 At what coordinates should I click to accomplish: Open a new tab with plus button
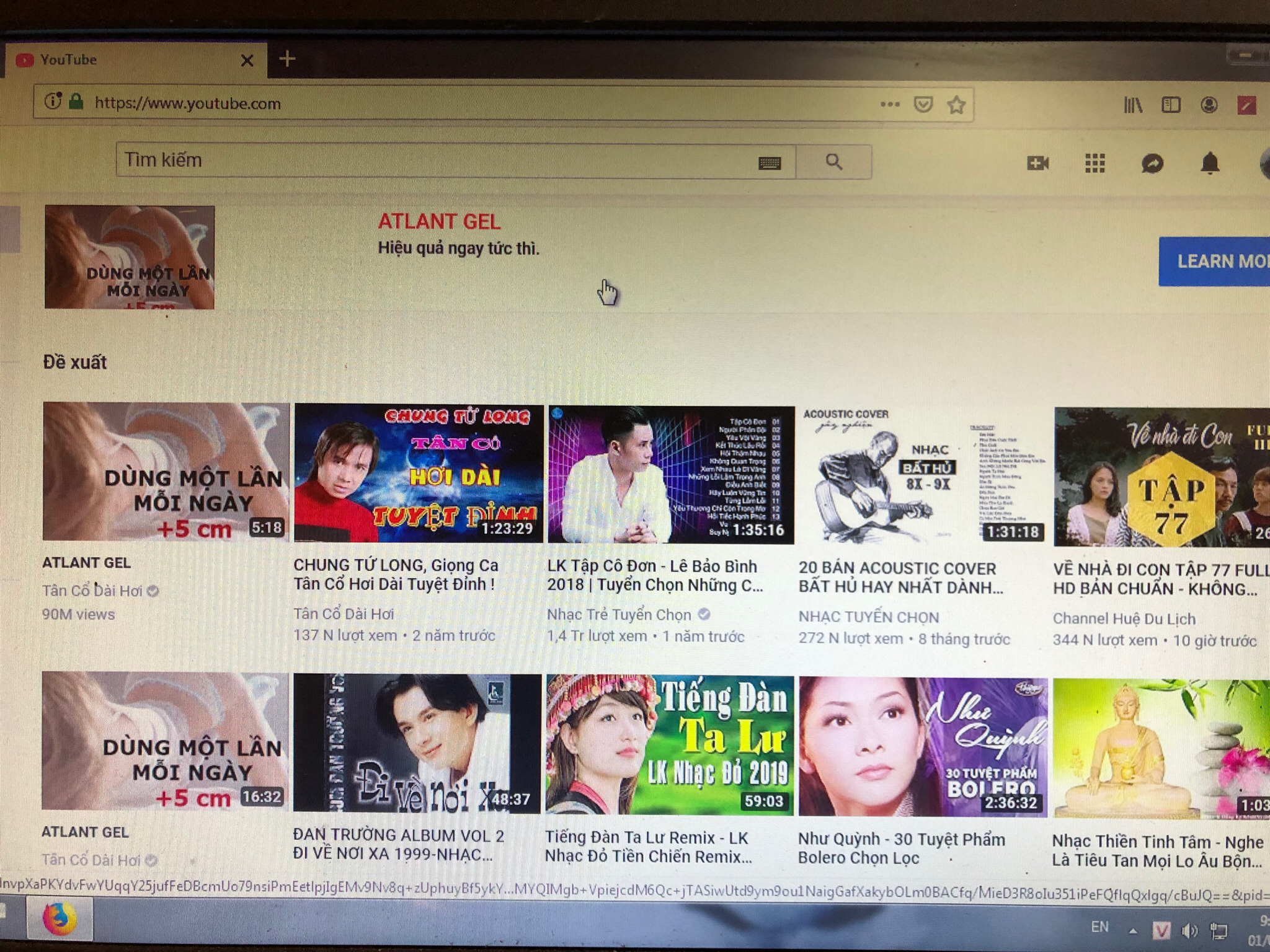coord(287,59)
